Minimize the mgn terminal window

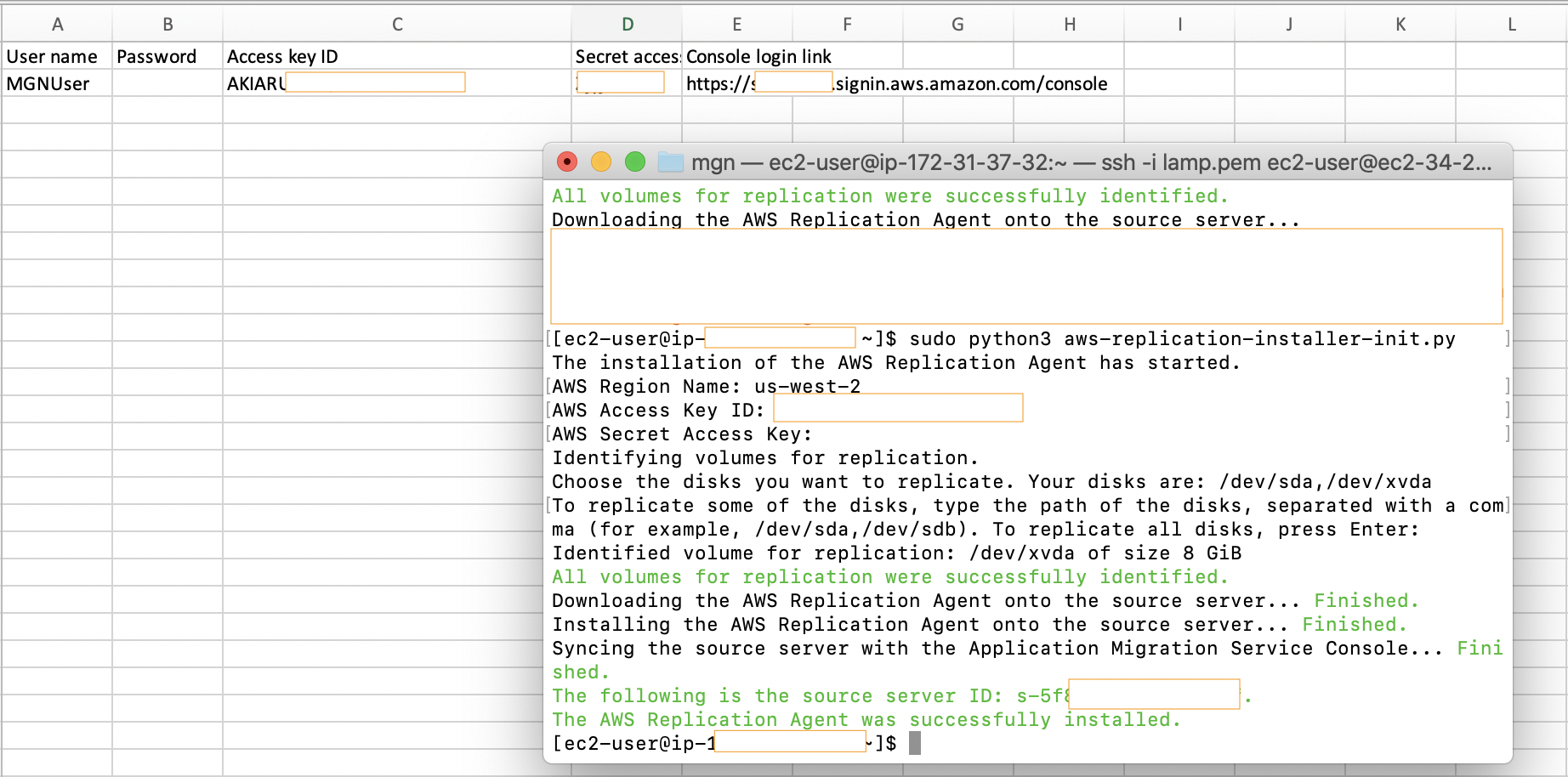click(x=601, y=162)
